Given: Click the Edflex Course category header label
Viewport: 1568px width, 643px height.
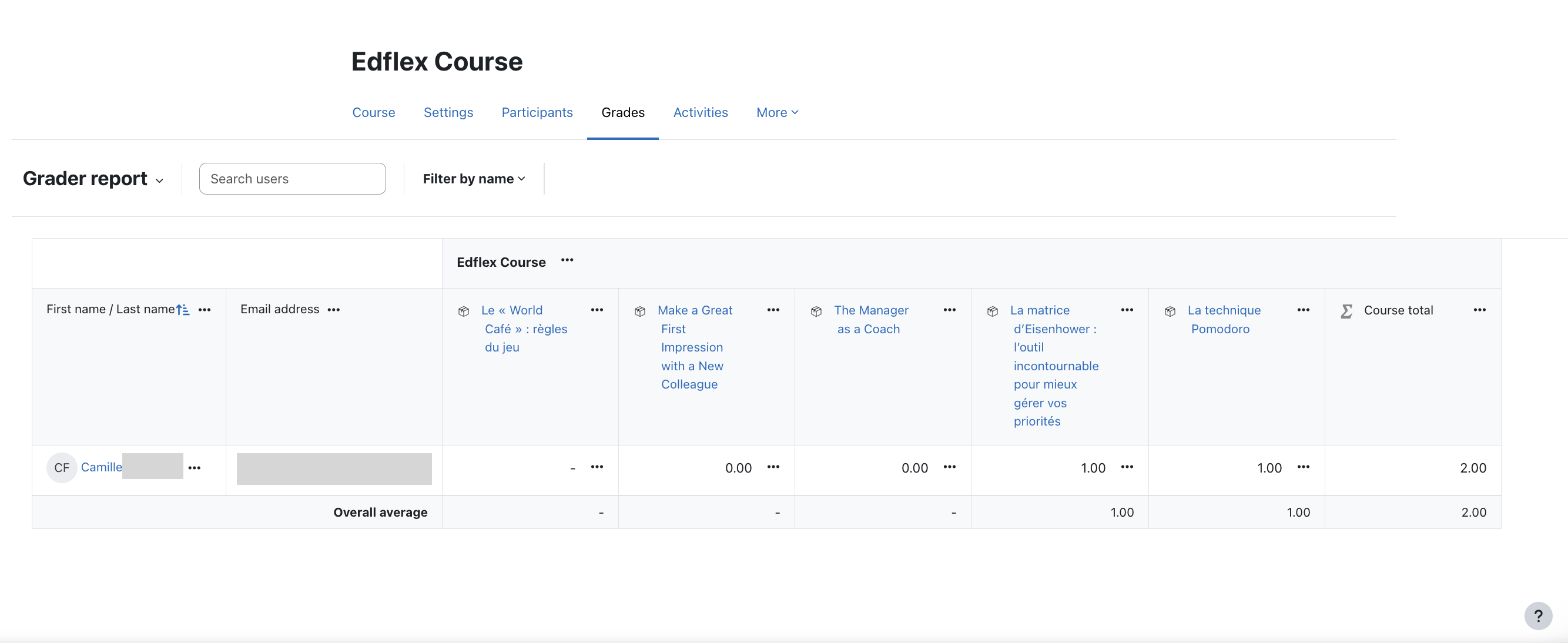Looking at the screenshot, I should pos(501,263).
